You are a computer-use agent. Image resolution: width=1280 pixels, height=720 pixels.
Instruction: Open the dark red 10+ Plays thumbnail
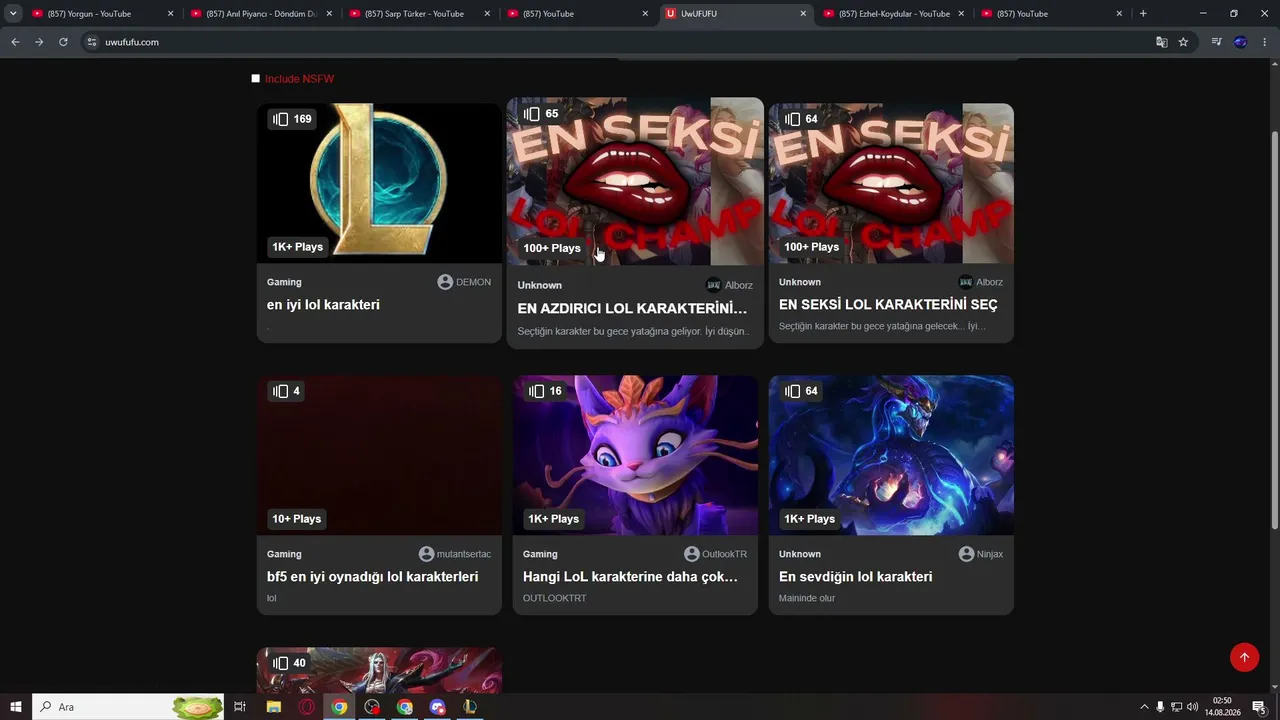tap(379, 455)
